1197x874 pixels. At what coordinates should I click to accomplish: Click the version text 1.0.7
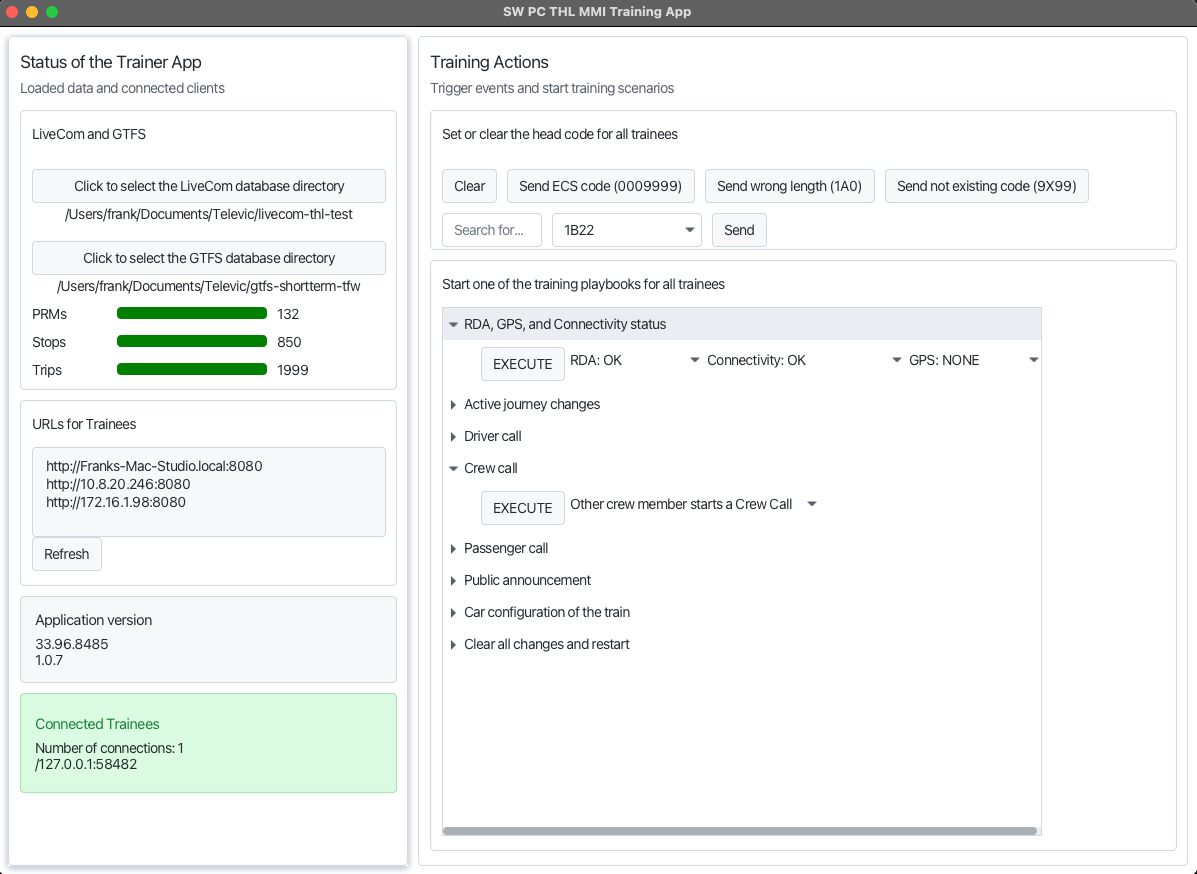click(49, 661)
